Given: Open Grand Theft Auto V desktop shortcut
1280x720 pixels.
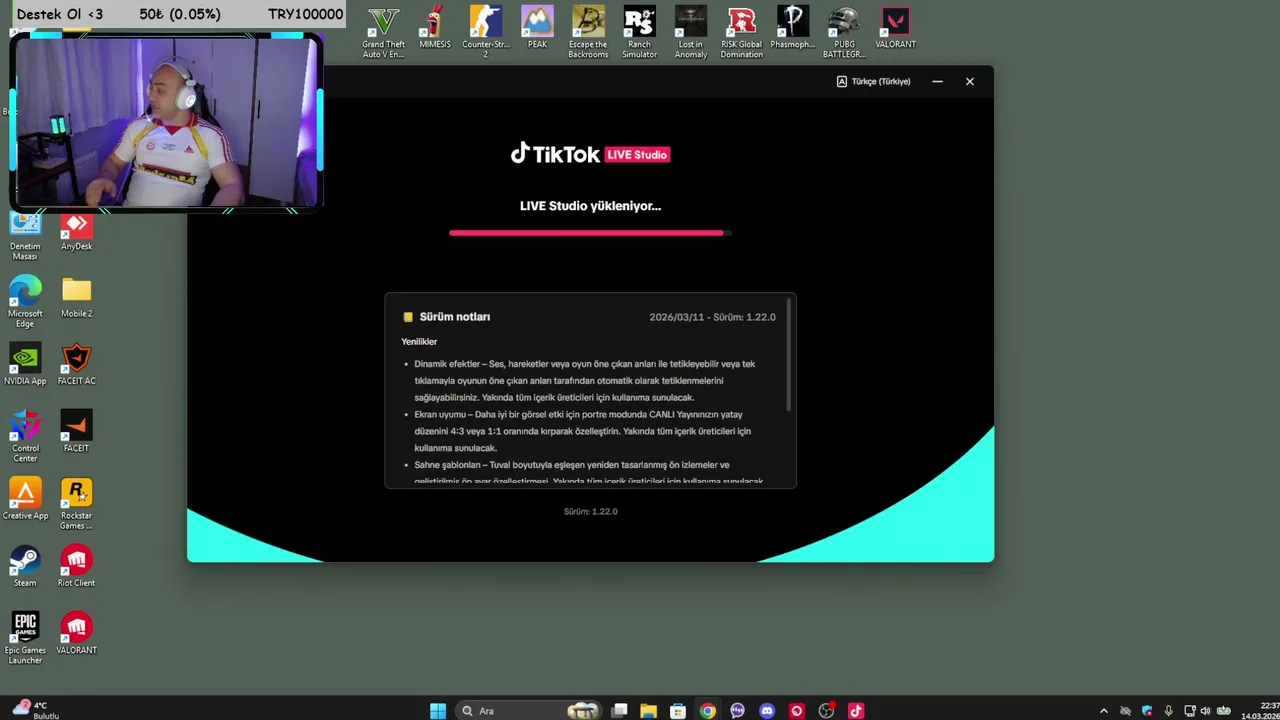Looking at the screenshot, I should (x=384, y=33).
